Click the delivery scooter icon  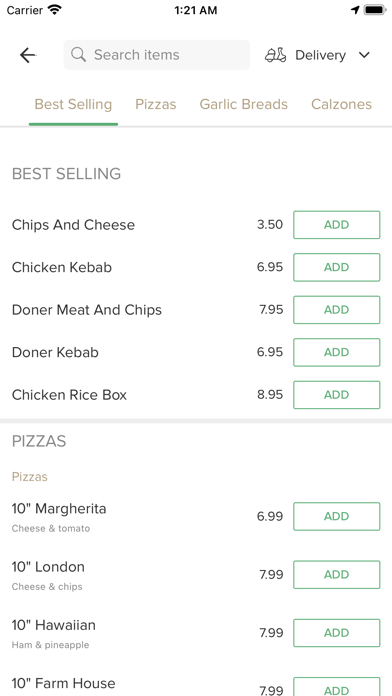(x=276, y=55)
